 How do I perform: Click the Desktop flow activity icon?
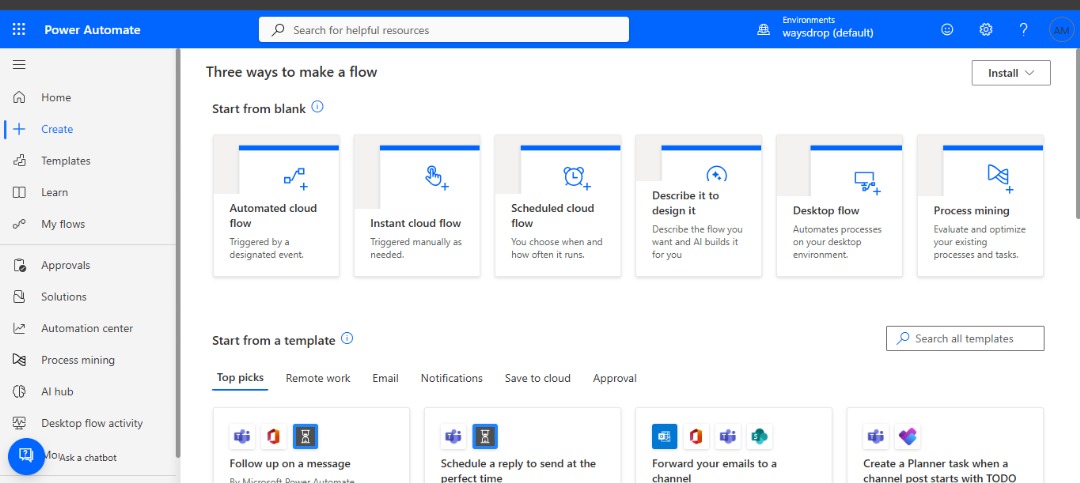tap(19, 423)
